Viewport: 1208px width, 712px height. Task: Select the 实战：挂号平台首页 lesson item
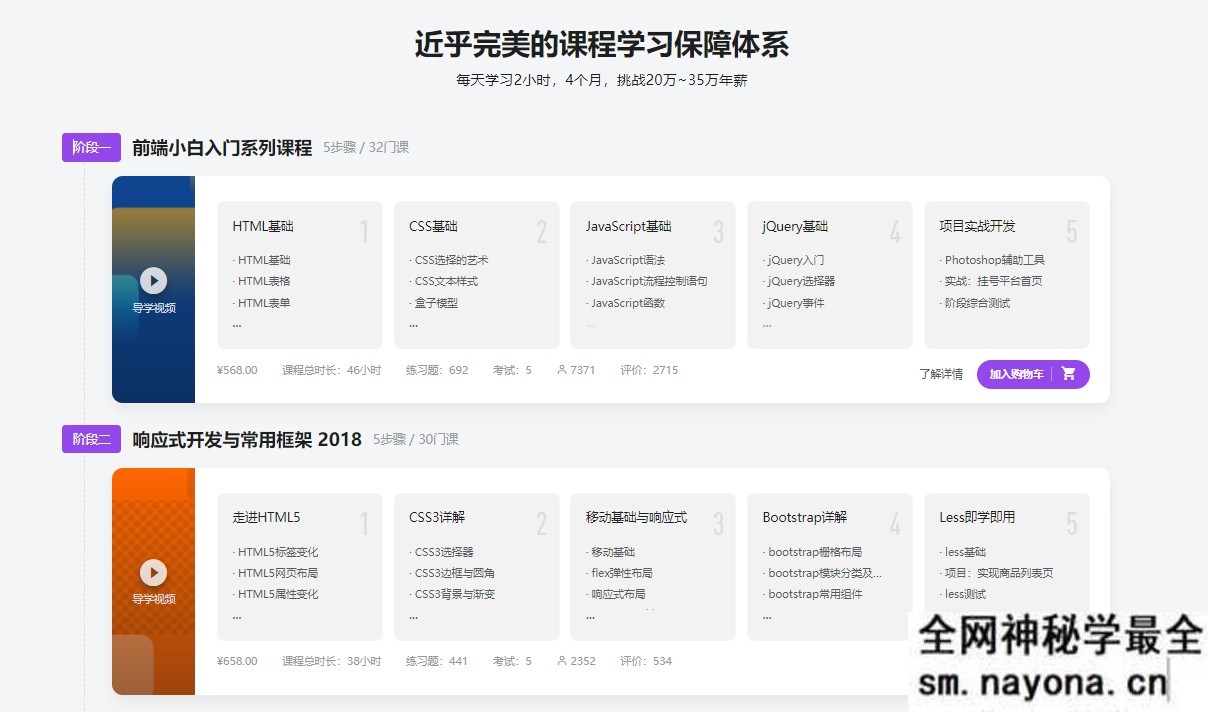click(x=993, y=281)
